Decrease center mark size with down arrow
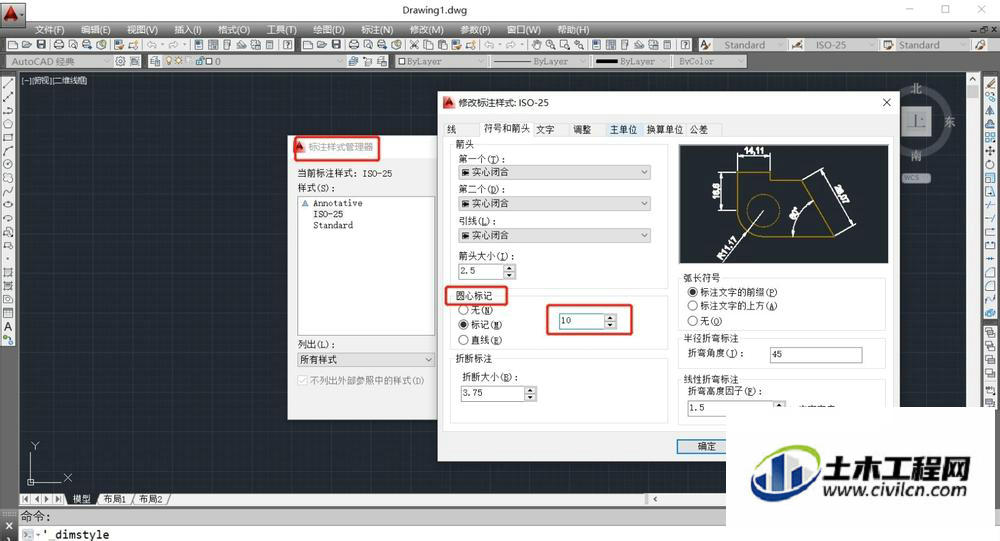 tap(610, 325)
